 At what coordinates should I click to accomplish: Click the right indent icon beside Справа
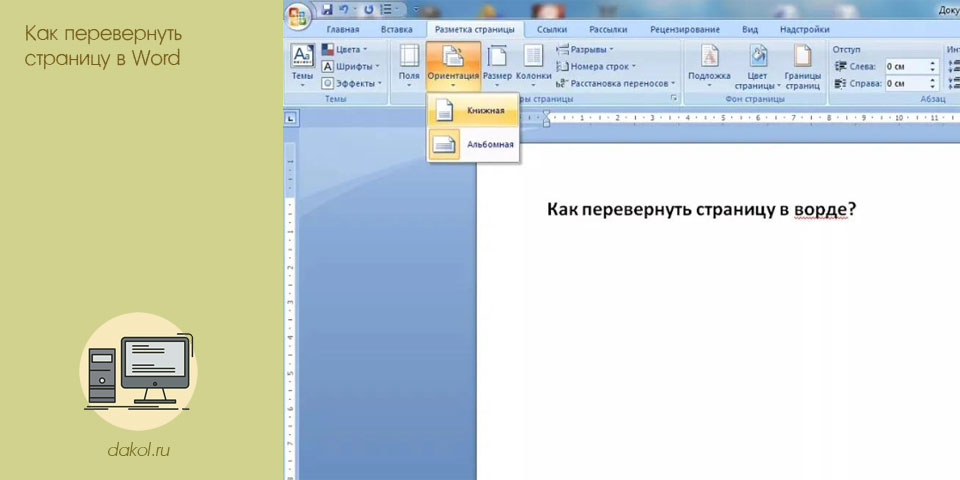(840, 83)
